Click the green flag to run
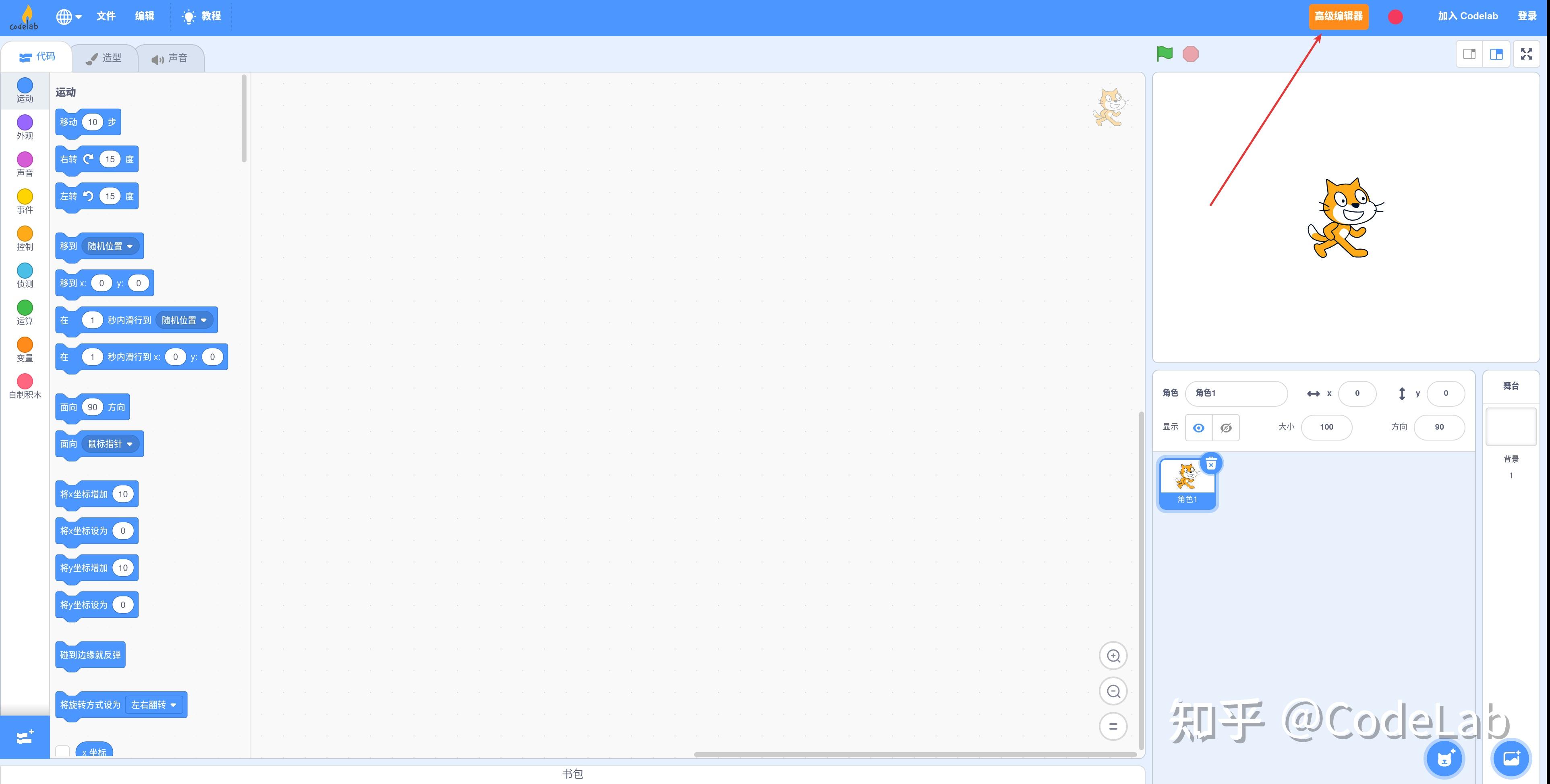The width and height of the screenshot is (1550, 784). (x=1164, y=54)
